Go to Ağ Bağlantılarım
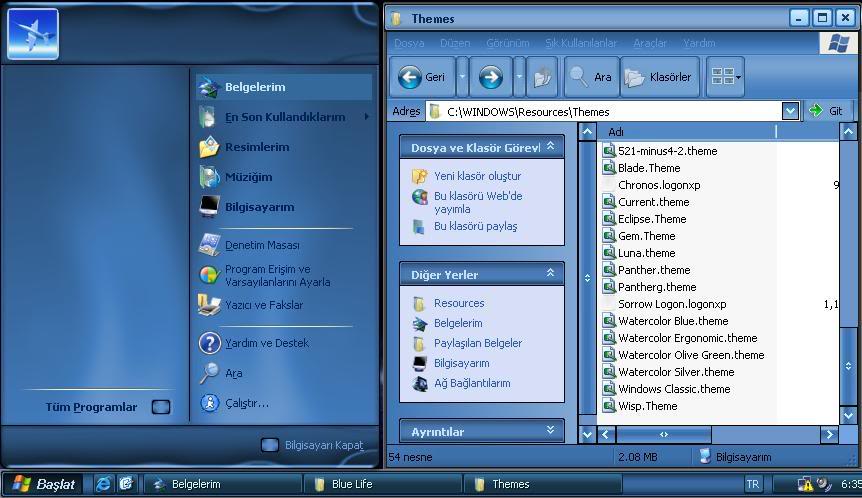Image resolution: width=862 pixels, height=498 pixels. coord(472,383)
